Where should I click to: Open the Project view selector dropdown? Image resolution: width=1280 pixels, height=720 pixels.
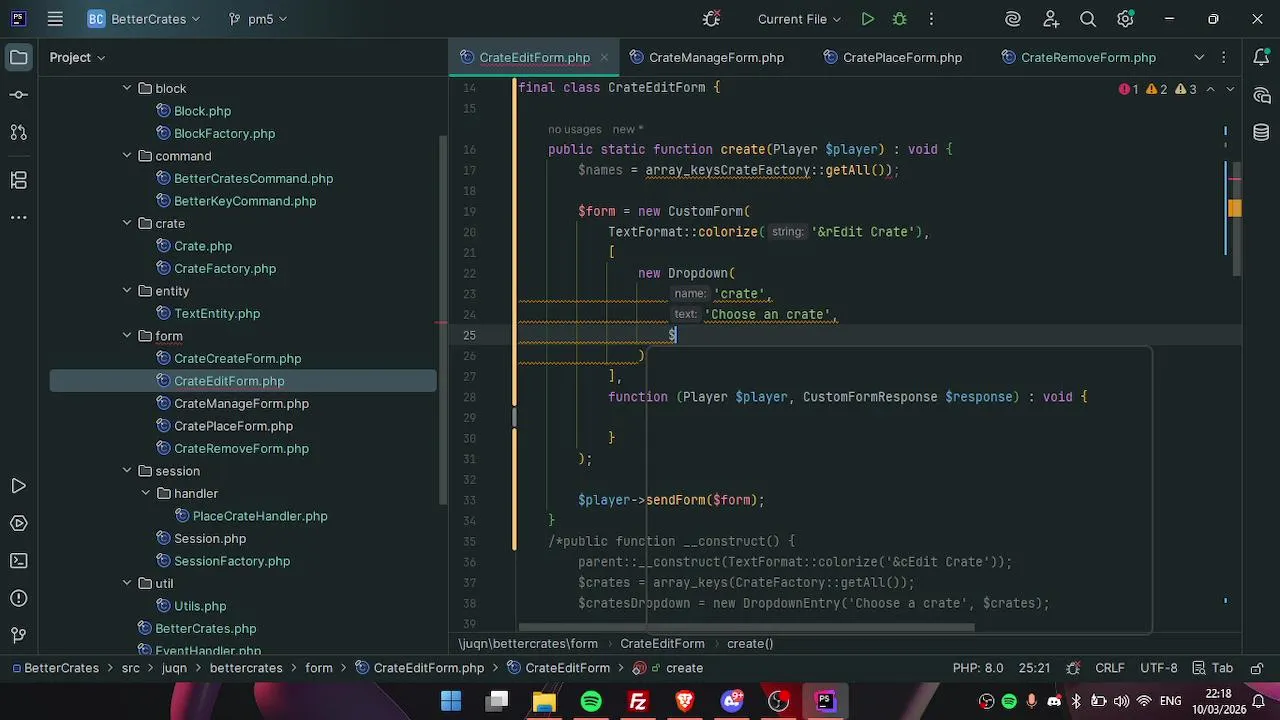[78, 57]
